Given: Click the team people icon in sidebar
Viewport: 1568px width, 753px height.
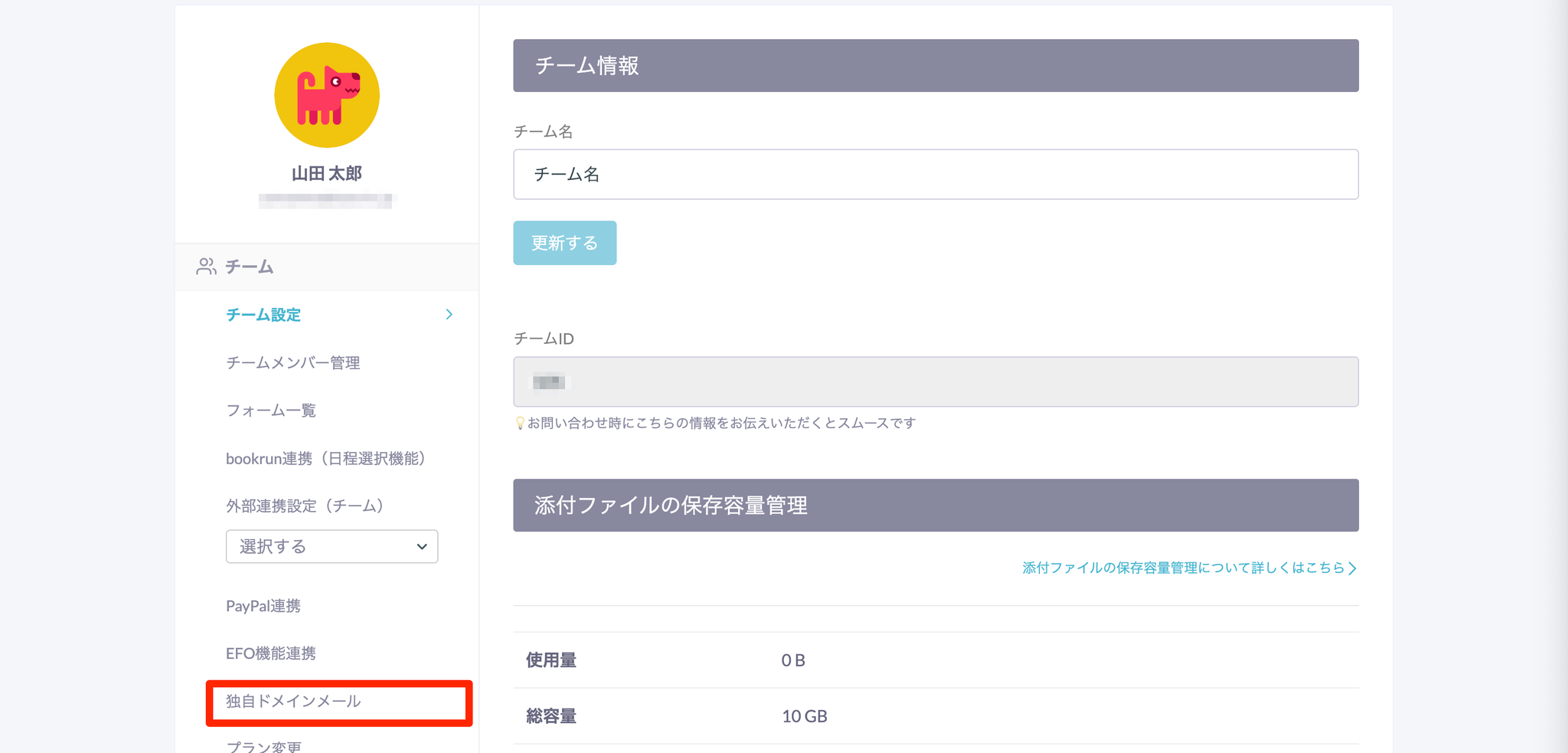Looking at the screenshot, I should [206, 267].
